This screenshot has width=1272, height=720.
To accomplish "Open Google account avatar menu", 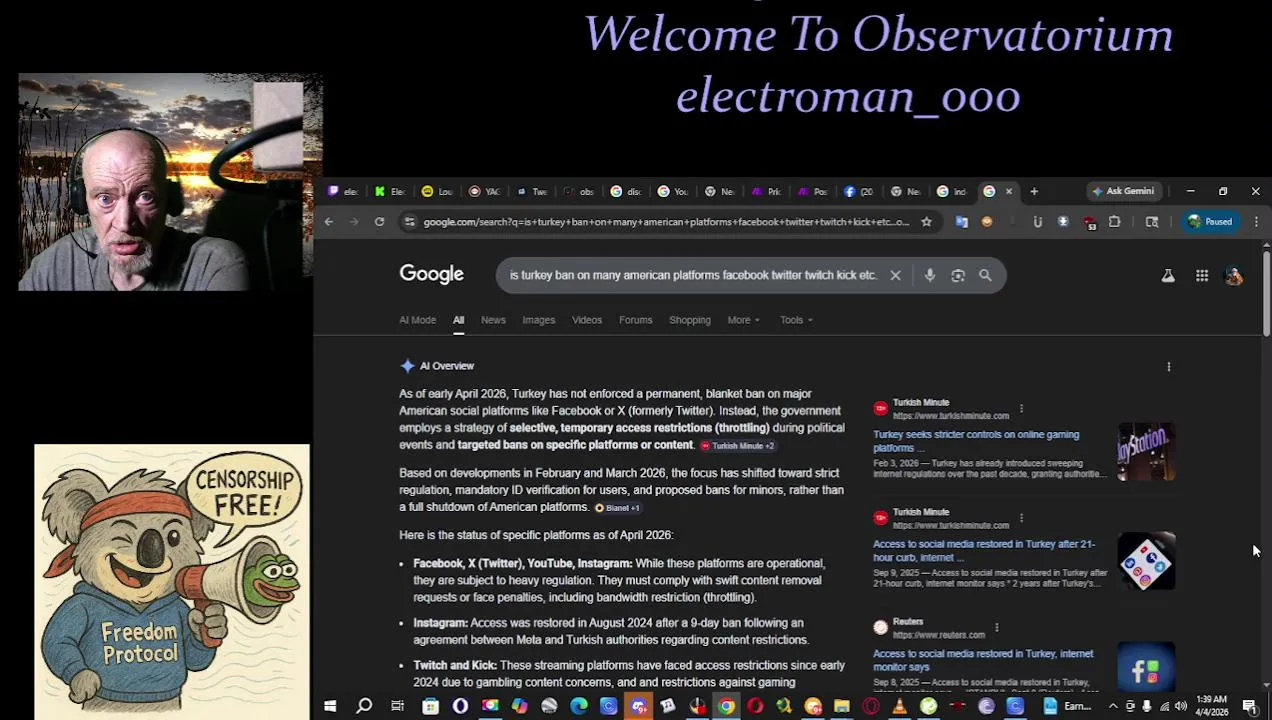I will point(1234,275).
